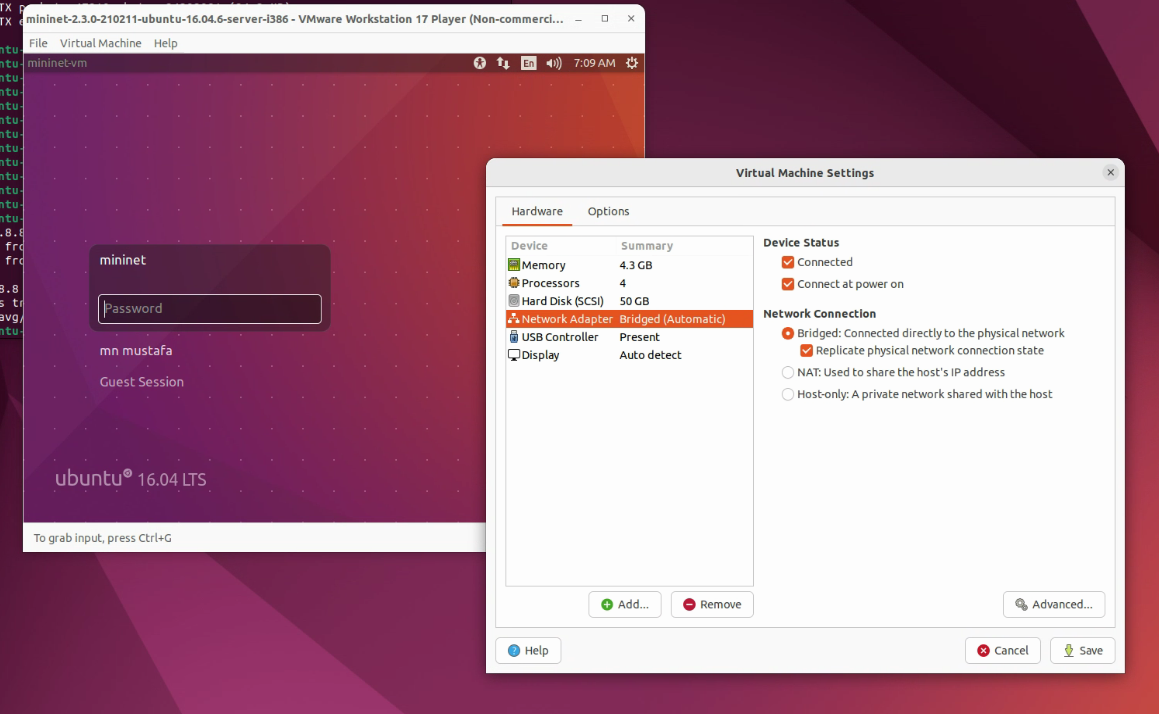
Task: Open the En keyboard layout indicator
Action: (x=528, y=63)
